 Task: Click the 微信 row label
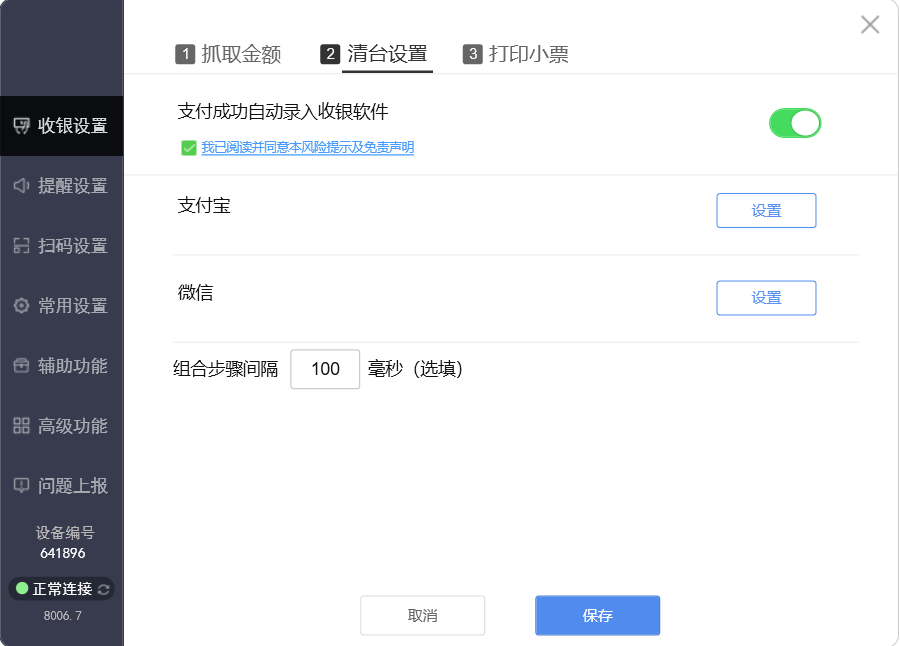pyautogui.click(x=195, y=292)
